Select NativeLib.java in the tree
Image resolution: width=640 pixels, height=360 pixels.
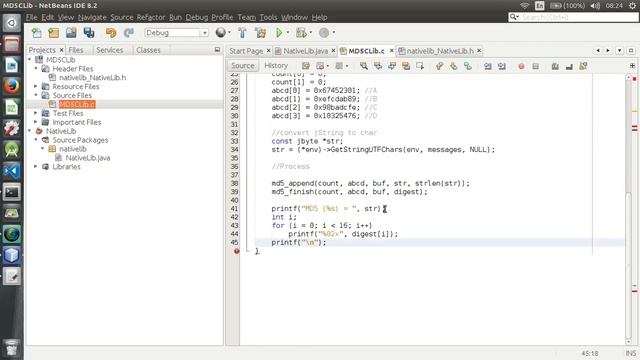(88, 158)
